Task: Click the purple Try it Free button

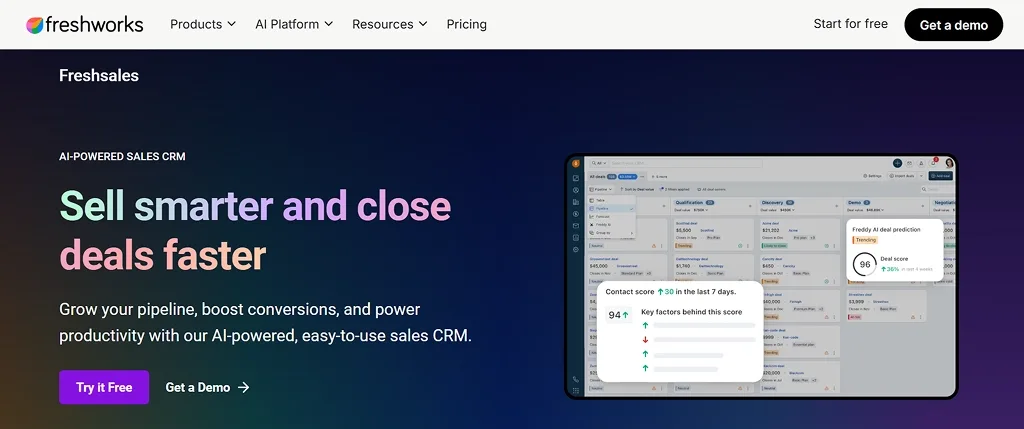Action: coord(104,387)
